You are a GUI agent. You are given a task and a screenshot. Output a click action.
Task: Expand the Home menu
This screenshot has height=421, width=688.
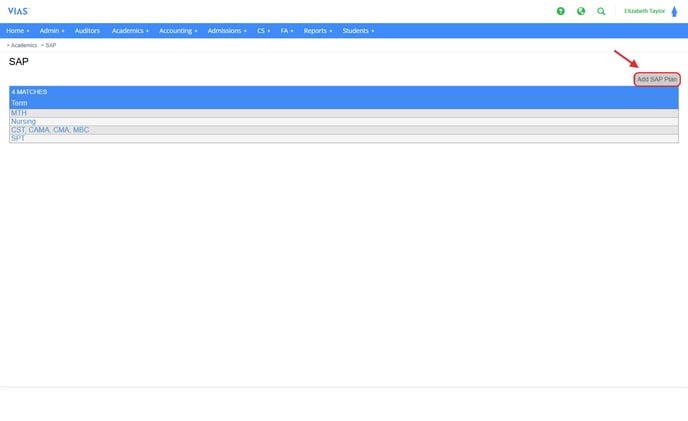click(x=18, y=31)
